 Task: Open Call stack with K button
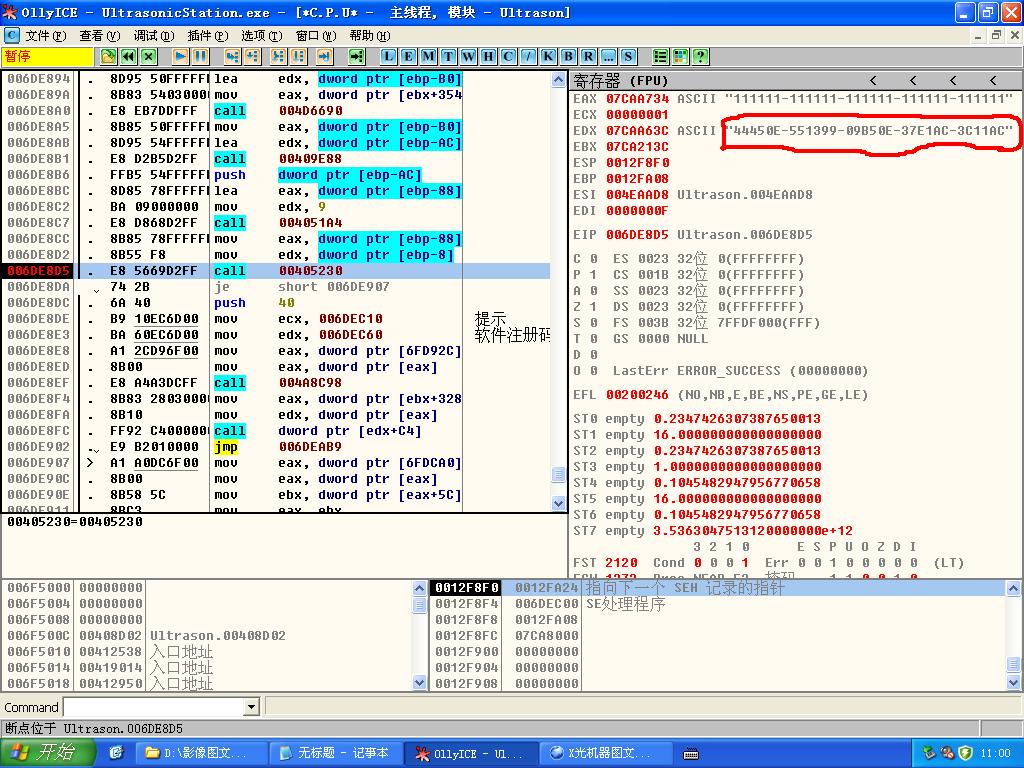click(x=549, y=57)
